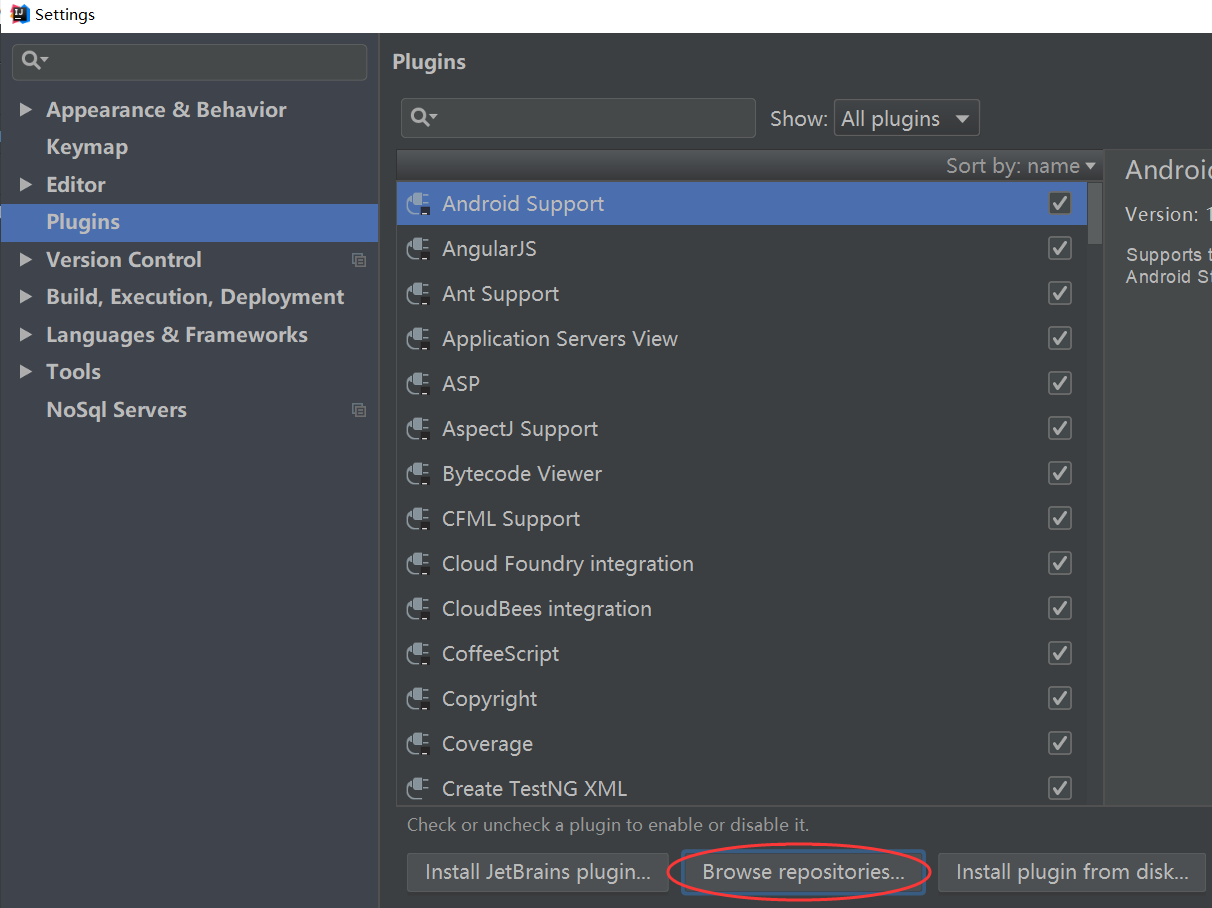
Task: Open the Keymap settings page
Action: (x=87, y=147)
